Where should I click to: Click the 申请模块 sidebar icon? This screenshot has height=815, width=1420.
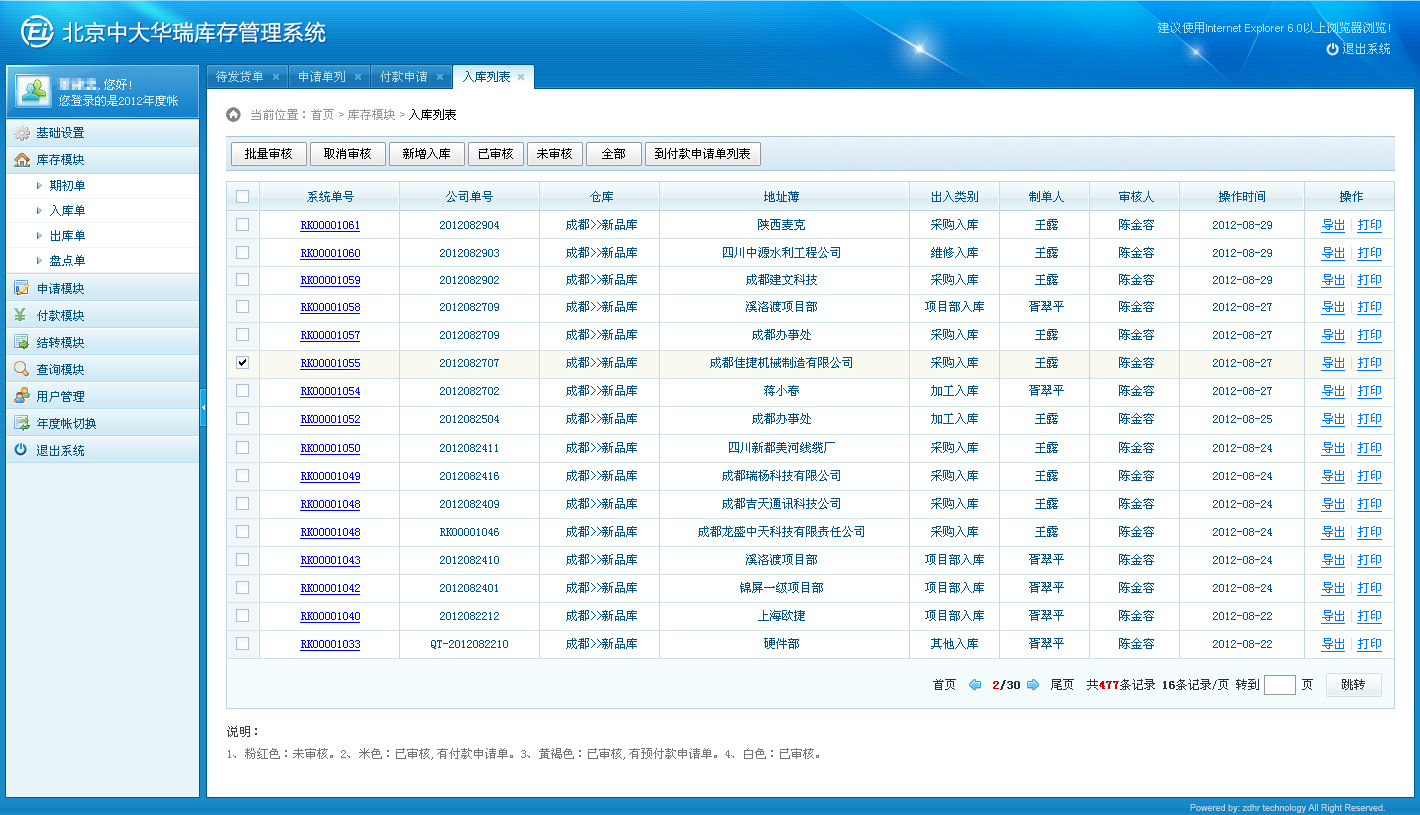[22, 289]
